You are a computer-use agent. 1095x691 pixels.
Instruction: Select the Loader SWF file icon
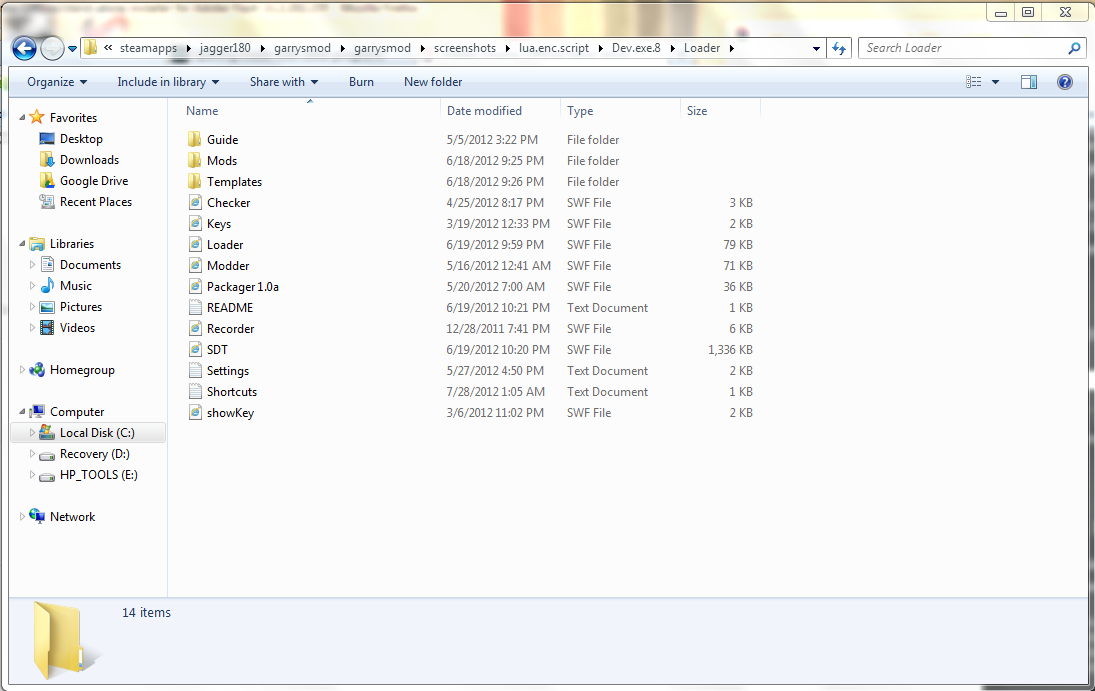pos(195,245)
